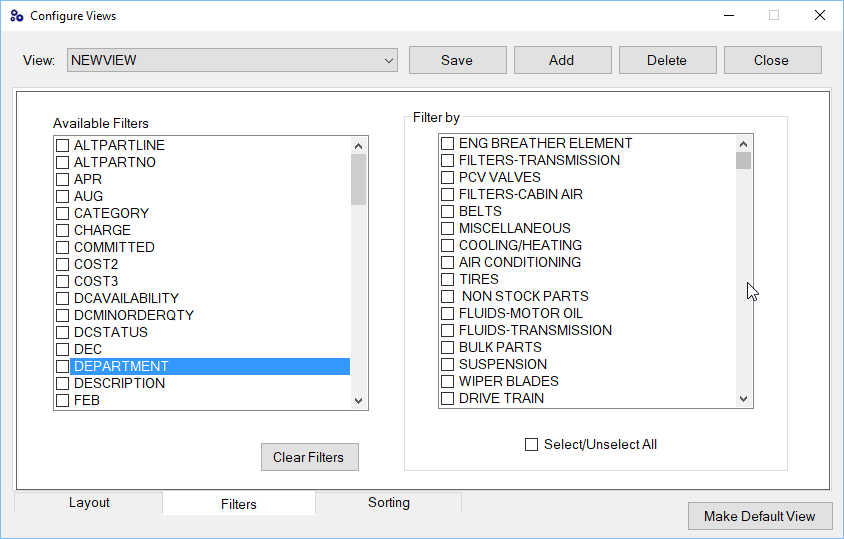Check the ALTPARTLINE filter checkbox
The height and width of the screenshot is (539, 844).
click(62, 145)
